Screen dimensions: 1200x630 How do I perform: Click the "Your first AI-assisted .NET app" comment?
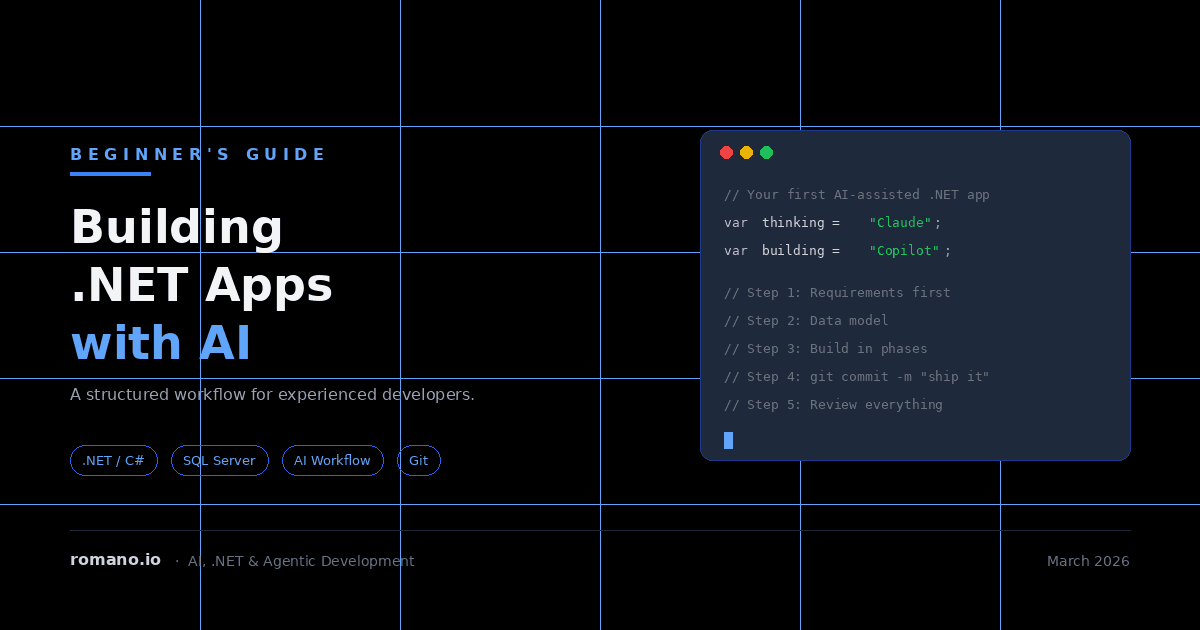pos(856,195)
